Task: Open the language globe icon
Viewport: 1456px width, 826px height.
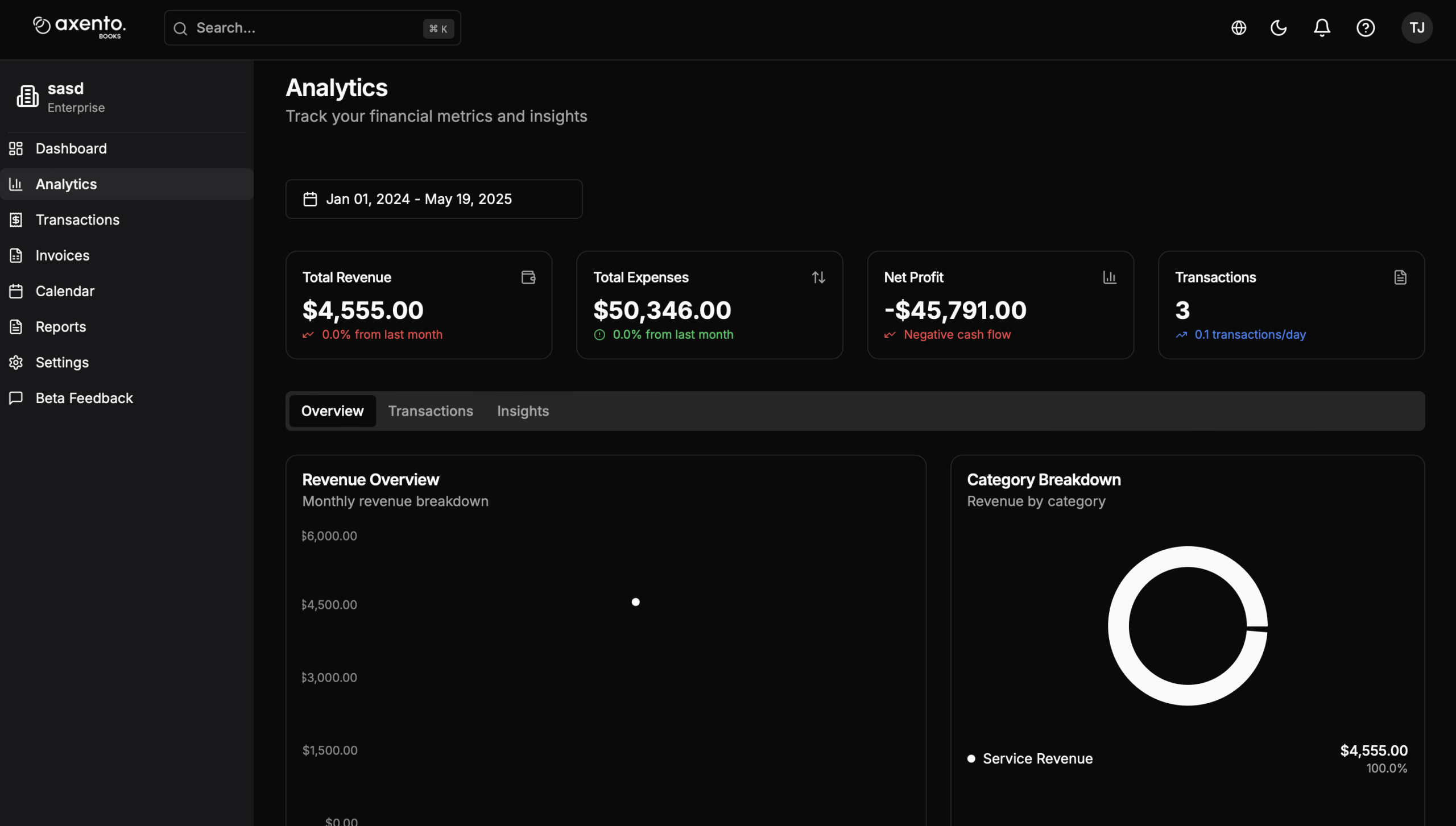Action: pos(1238,28)
